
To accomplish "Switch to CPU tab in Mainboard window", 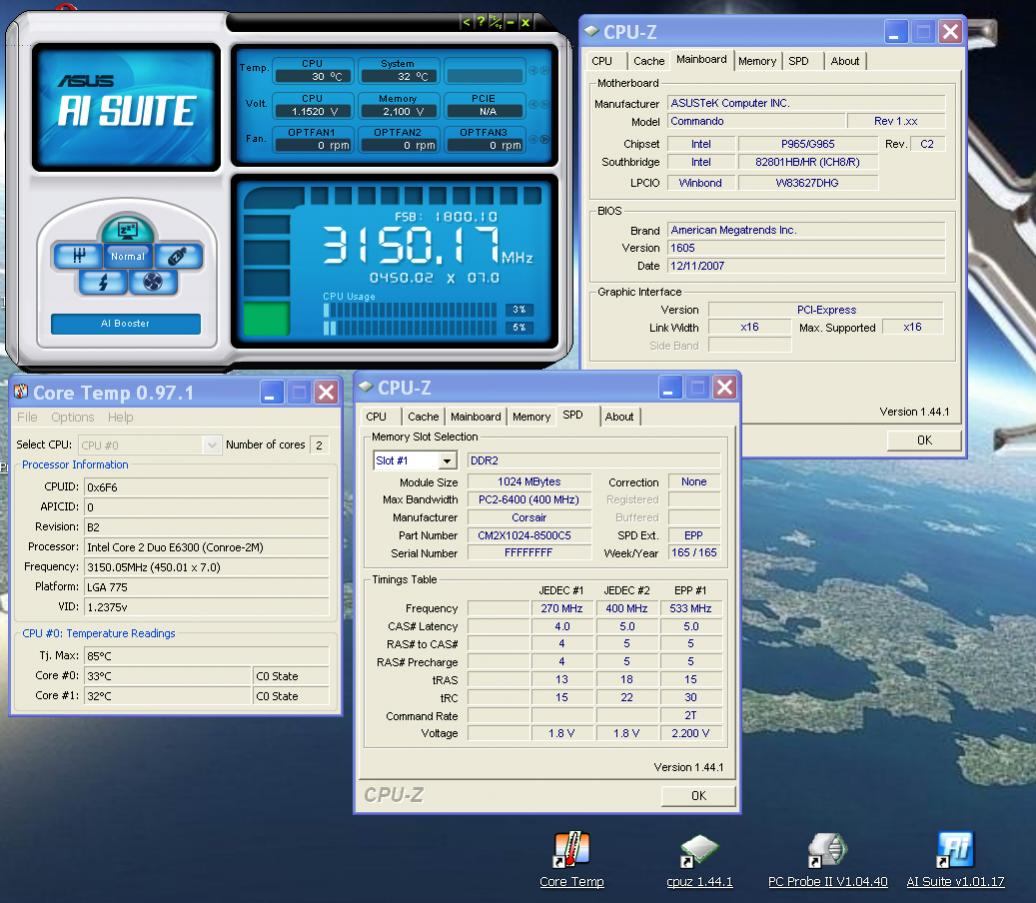I will coord(602,61).
